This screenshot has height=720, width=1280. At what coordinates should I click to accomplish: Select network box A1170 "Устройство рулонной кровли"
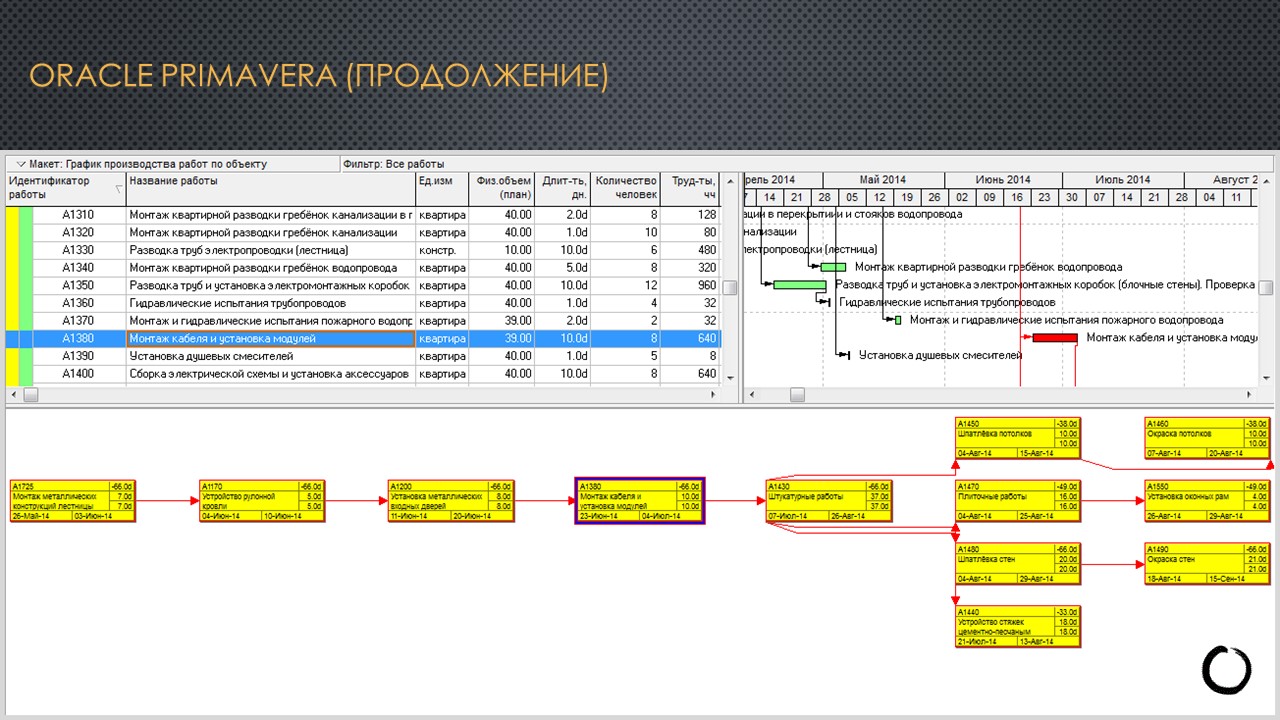(x=261, y=501)
